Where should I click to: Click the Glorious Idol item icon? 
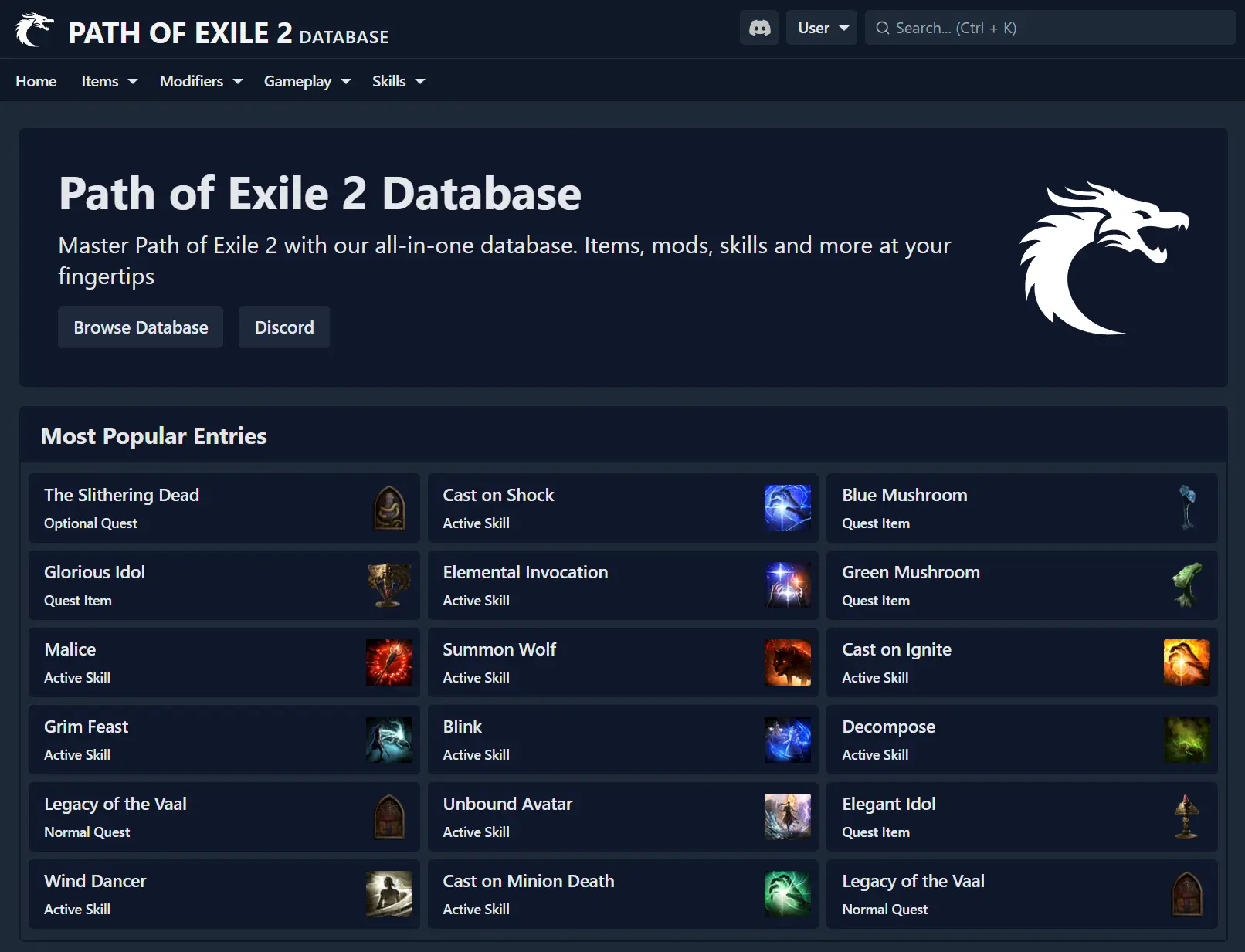(x=388, y=585)
